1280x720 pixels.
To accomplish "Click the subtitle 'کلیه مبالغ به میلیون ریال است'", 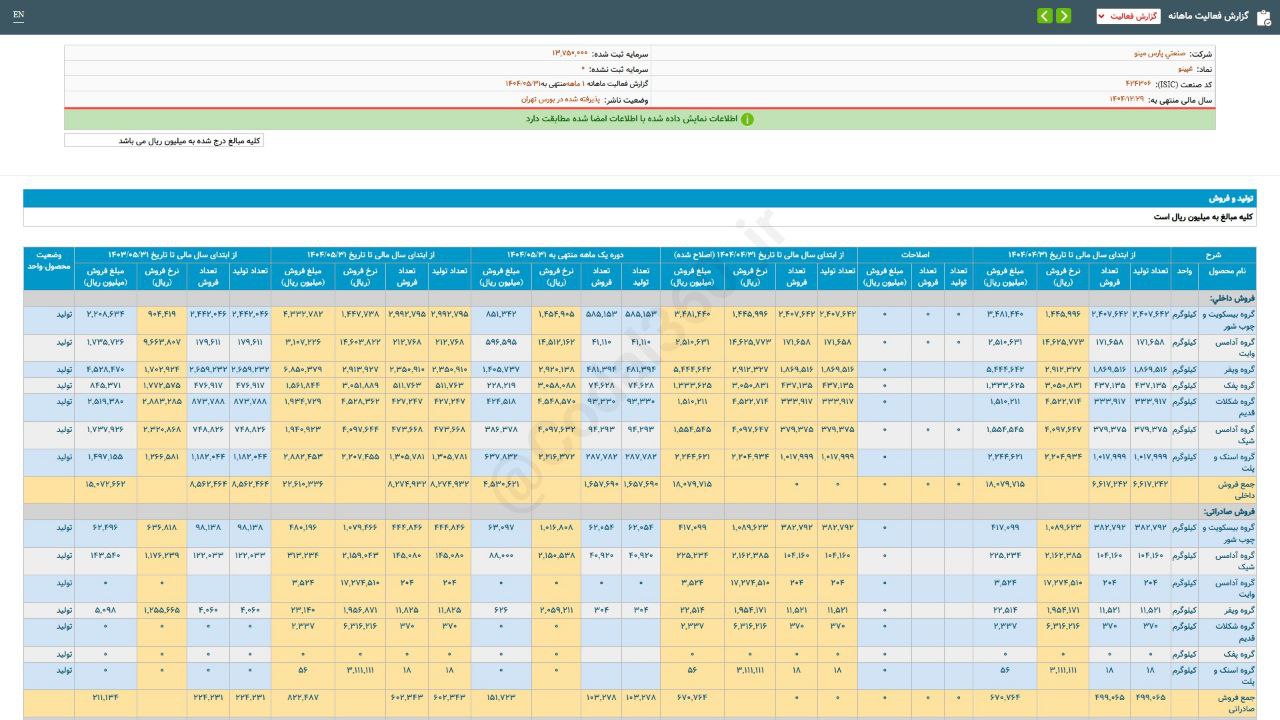I will click(1203, 216).
